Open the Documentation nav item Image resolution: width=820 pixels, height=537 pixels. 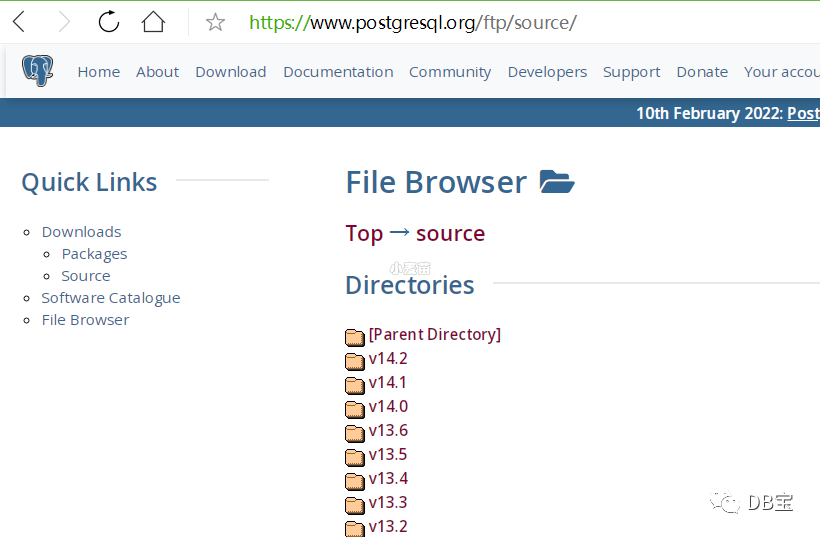click(338, 72)
